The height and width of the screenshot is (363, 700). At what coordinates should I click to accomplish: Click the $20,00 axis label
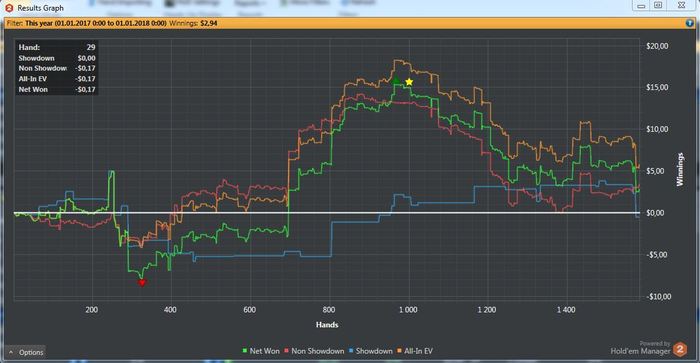pyautogui.click(x=657, y=46)
